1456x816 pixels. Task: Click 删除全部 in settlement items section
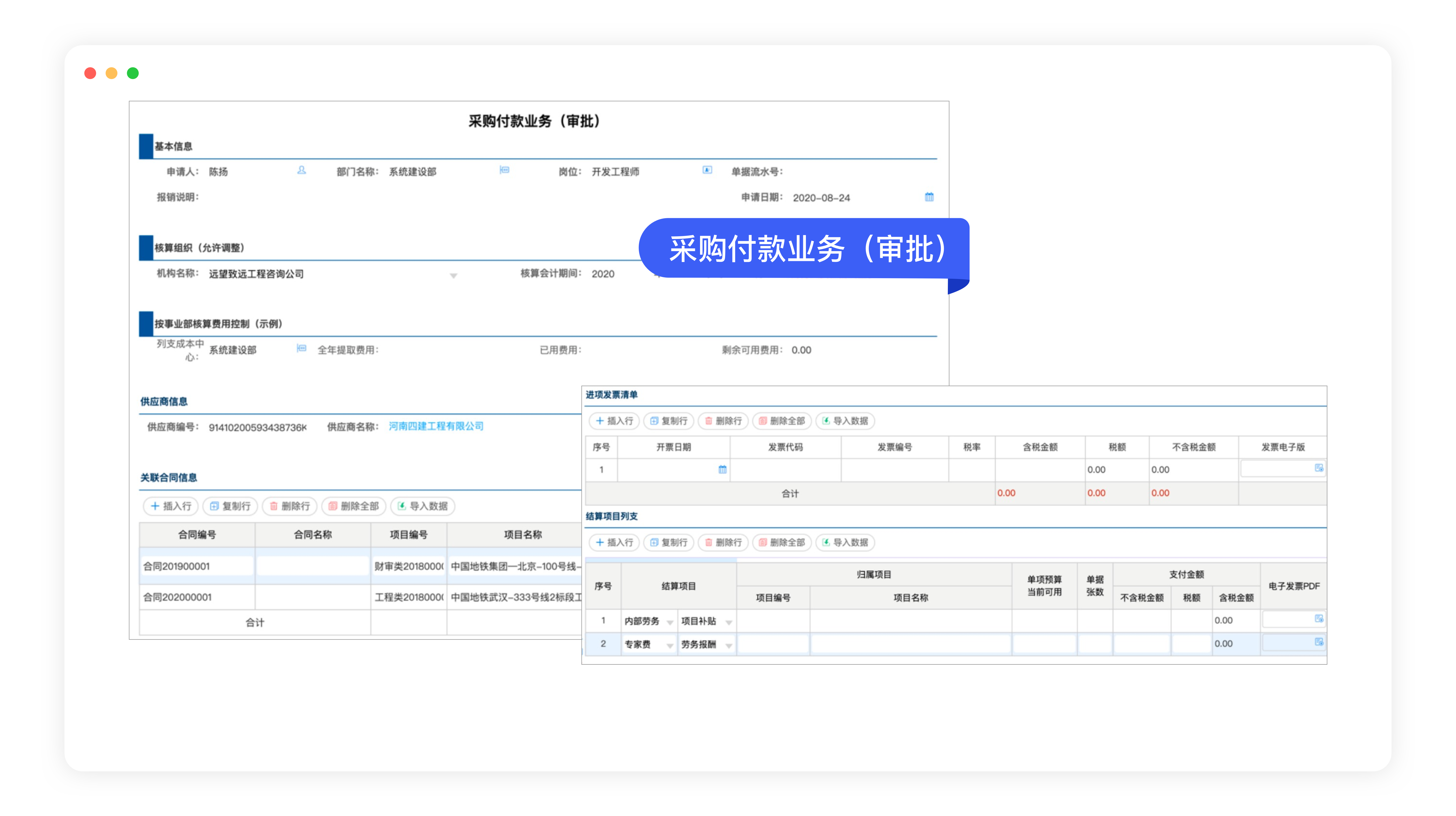point(782,542)
